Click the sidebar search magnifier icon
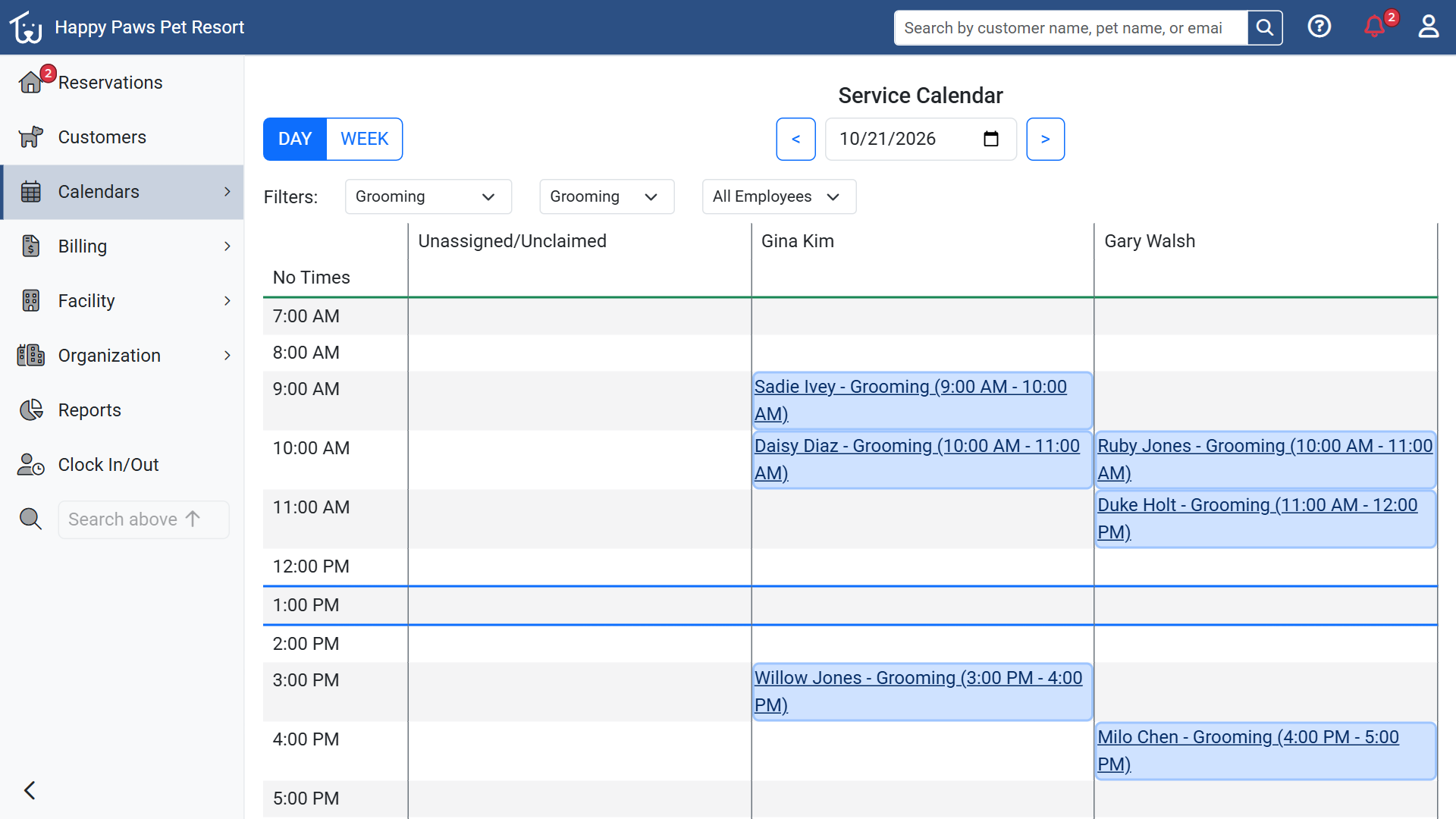The image size is (1456, 819). pyautogui.click(x=30, y=519)
